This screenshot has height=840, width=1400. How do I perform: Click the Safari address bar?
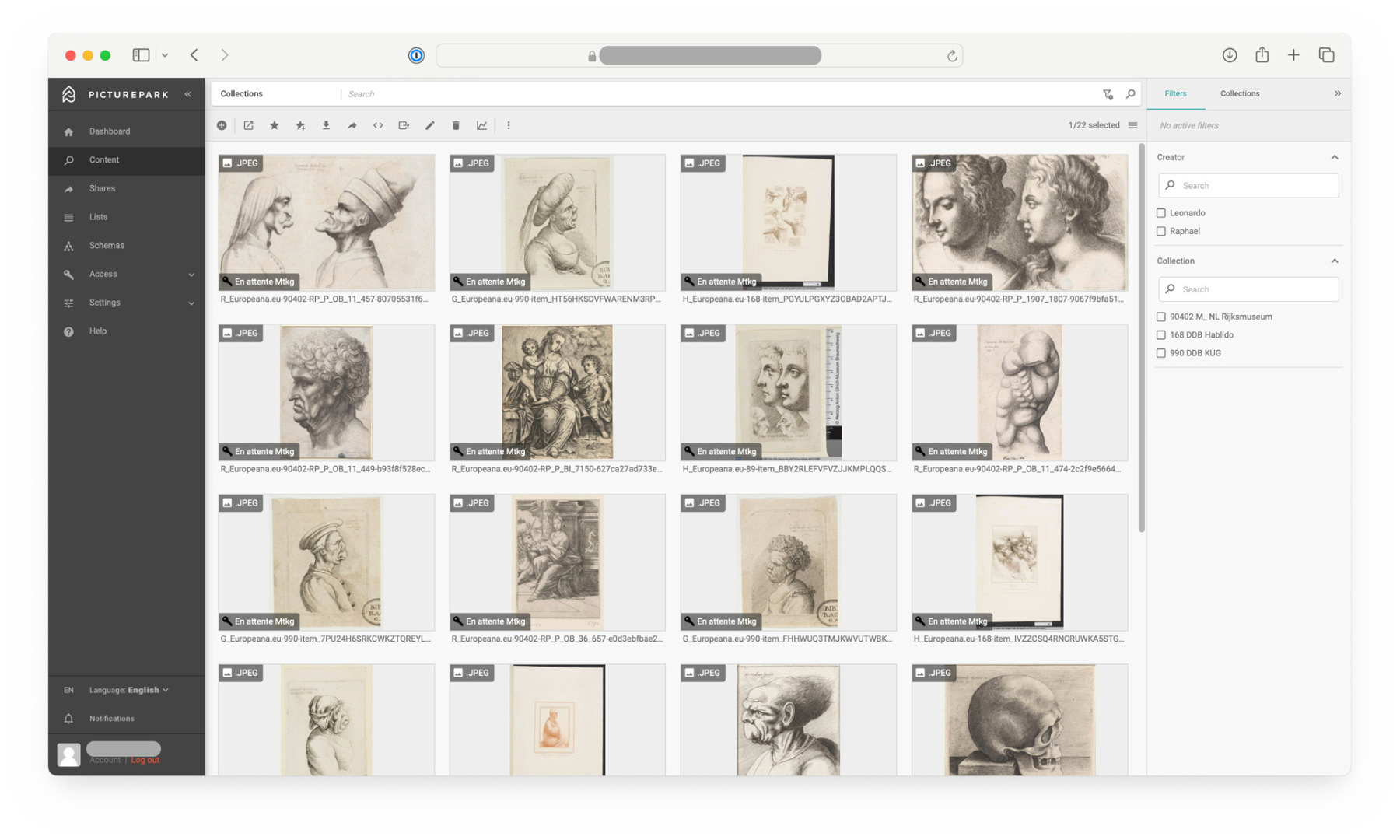699,55
